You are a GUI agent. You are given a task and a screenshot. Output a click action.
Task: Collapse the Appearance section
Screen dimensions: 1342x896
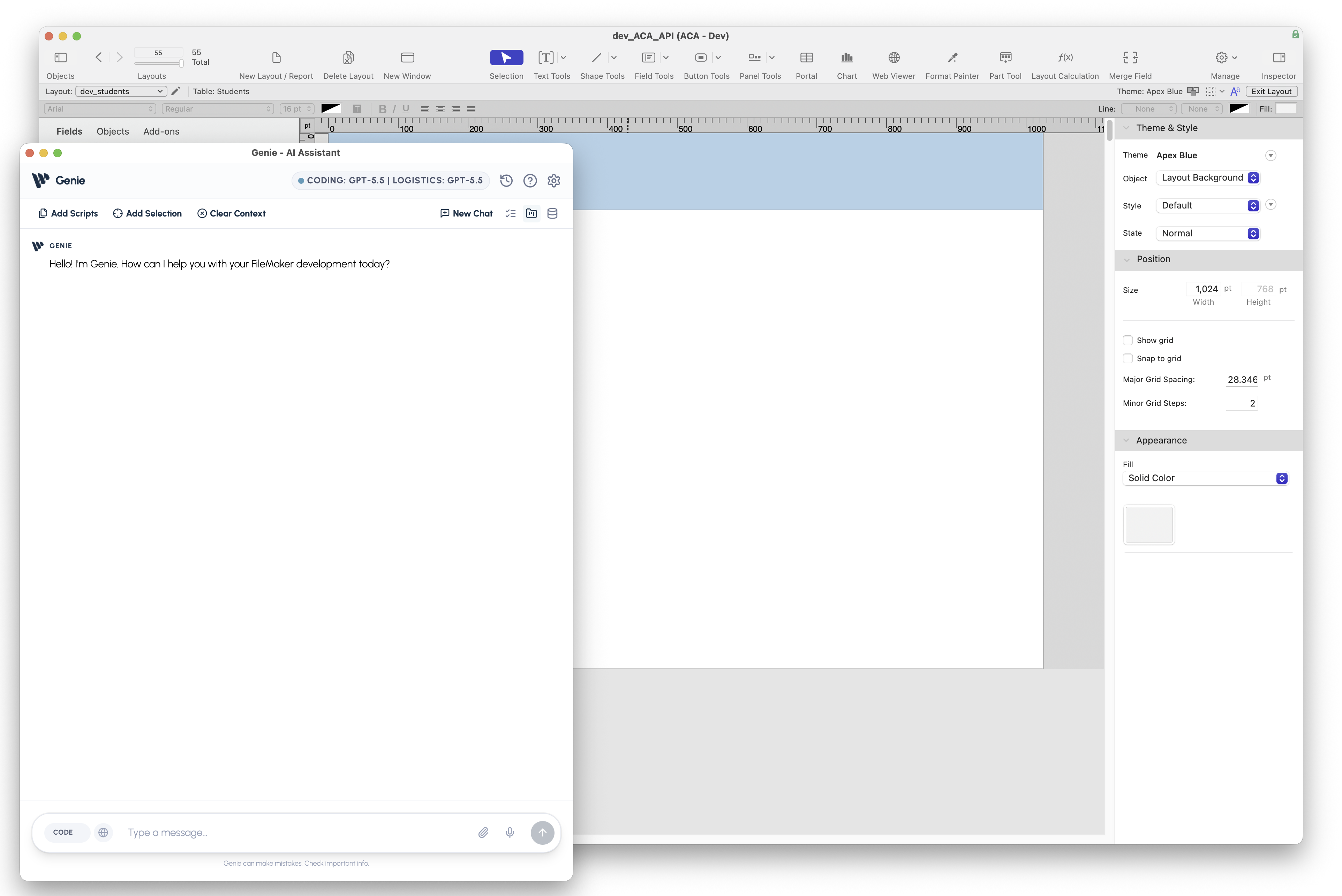click(1125, 441)
